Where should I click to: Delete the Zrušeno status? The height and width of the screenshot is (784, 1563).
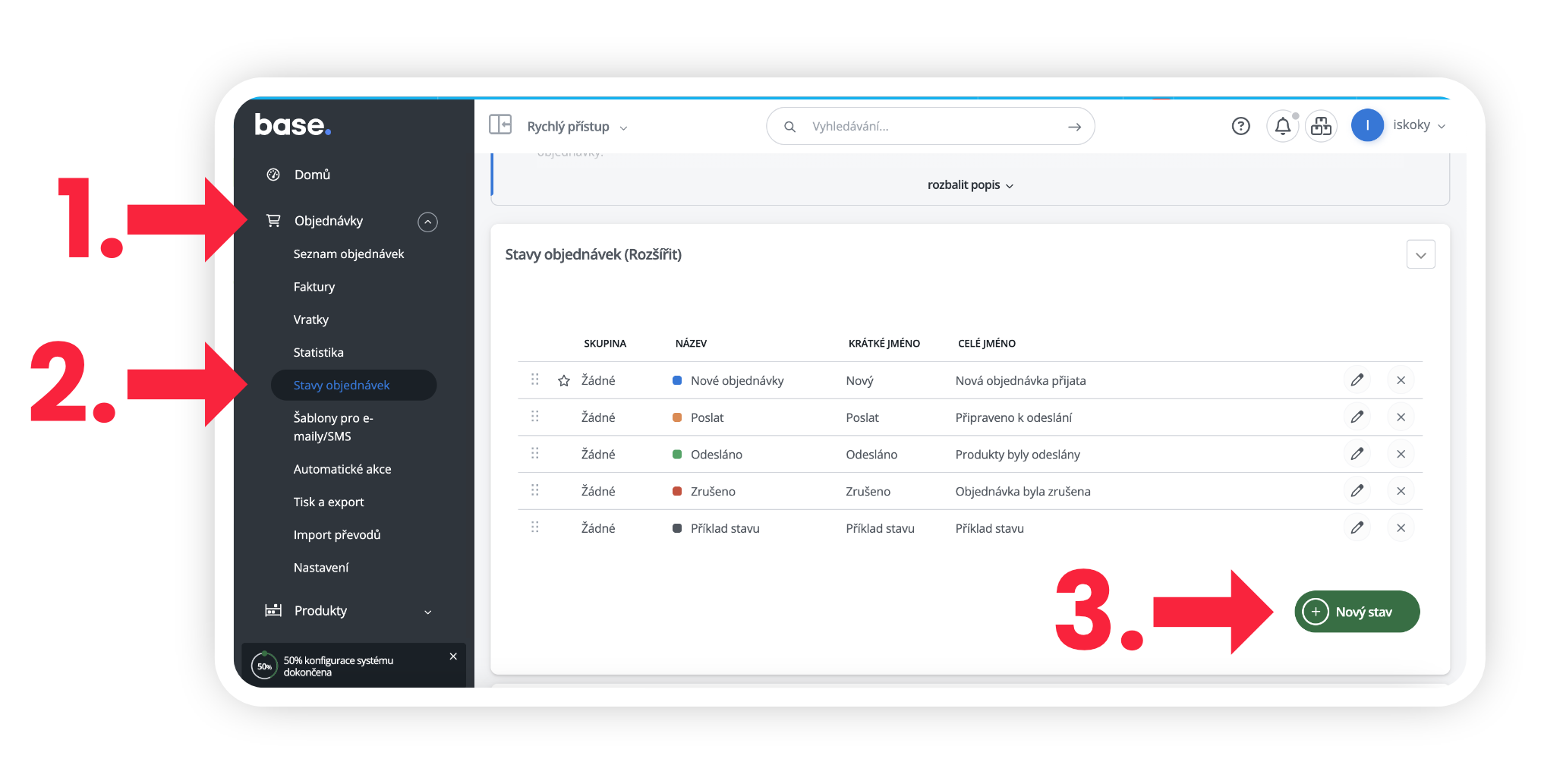(x=1401, y=490)
